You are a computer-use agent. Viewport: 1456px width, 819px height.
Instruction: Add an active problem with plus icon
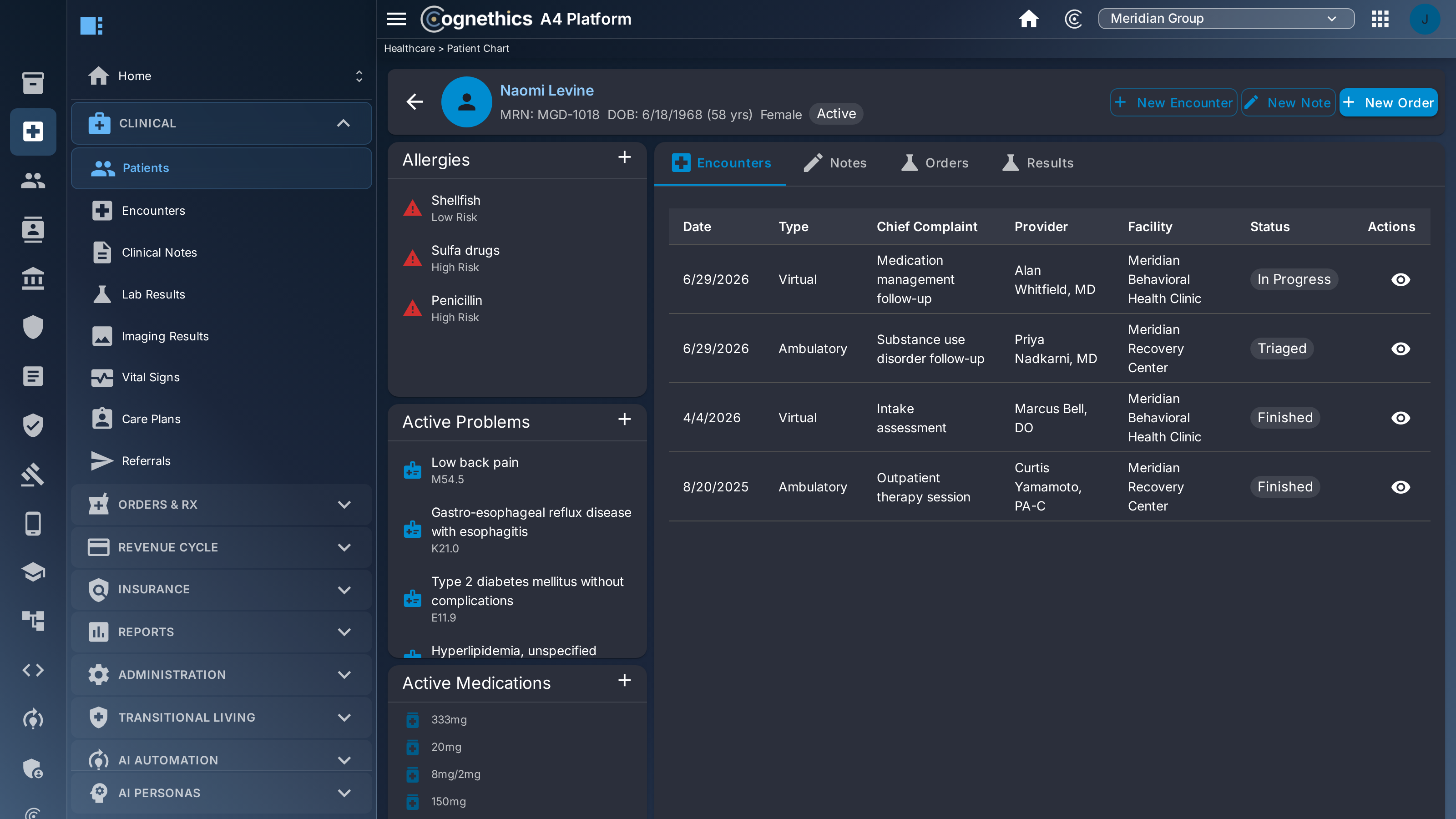[624, 419]
